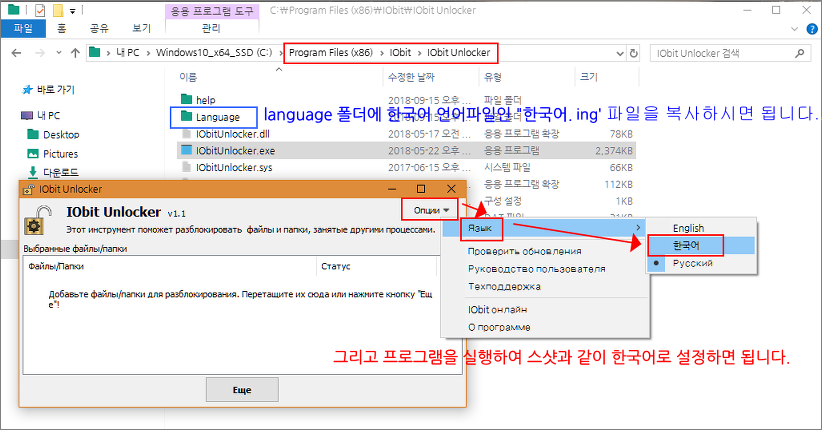The width and height of the screenshot is (822, 430).
Task: Click Проверить обновления menu item
Action: pos(524,251)
